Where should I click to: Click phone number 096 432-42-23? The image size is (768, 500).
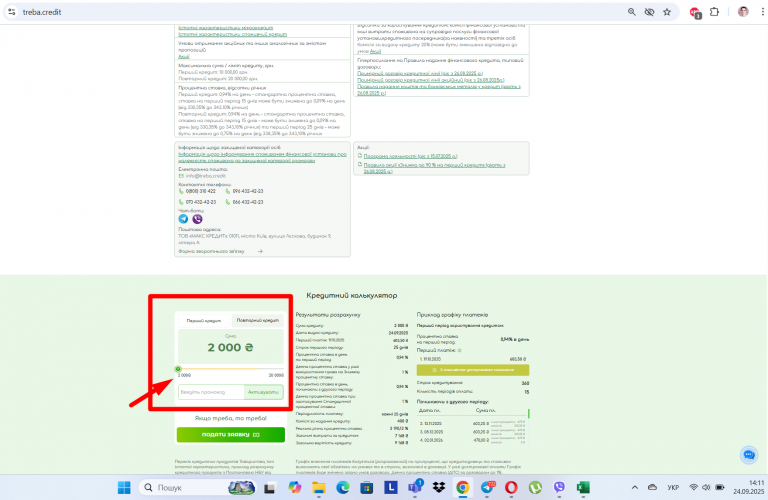click(x=248, y=191)
